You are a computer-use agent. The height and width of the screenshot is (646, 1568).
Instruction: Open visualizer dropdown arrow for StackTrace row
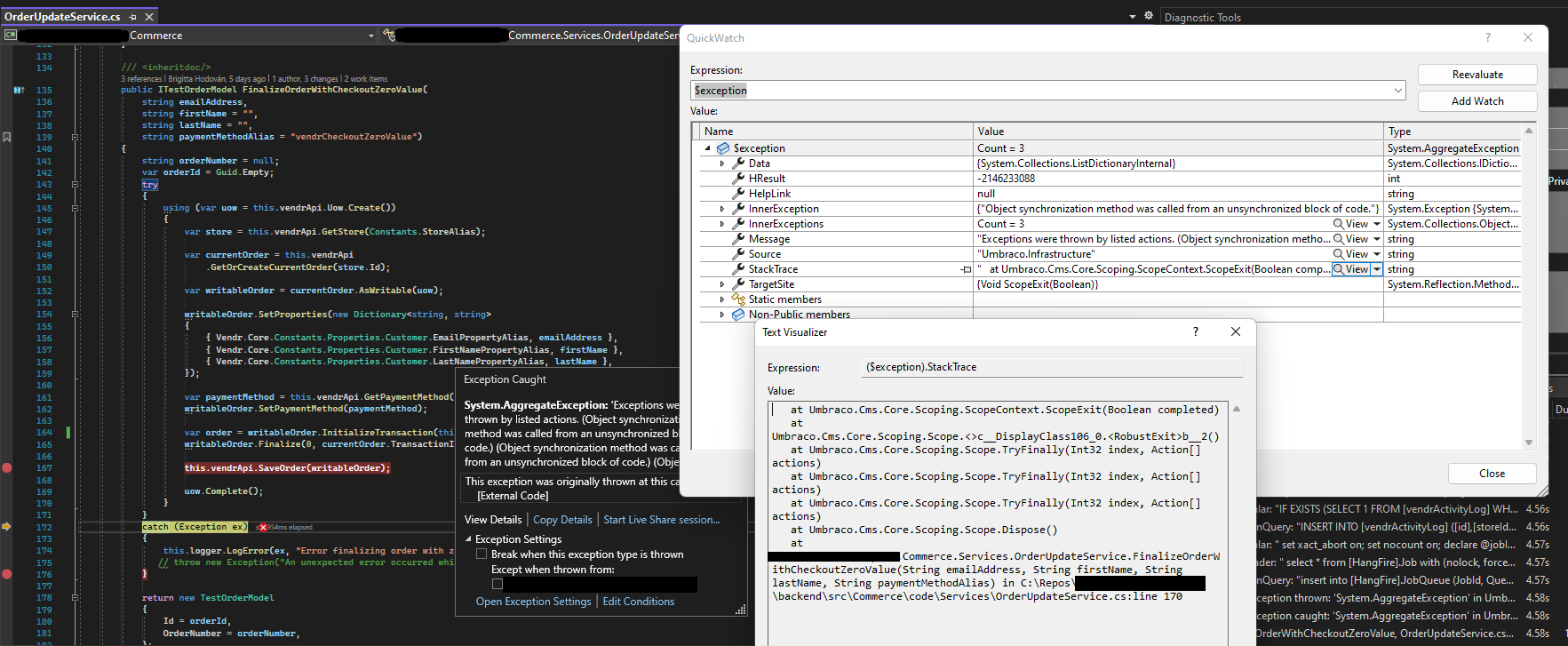click(x=1377, y=269)
